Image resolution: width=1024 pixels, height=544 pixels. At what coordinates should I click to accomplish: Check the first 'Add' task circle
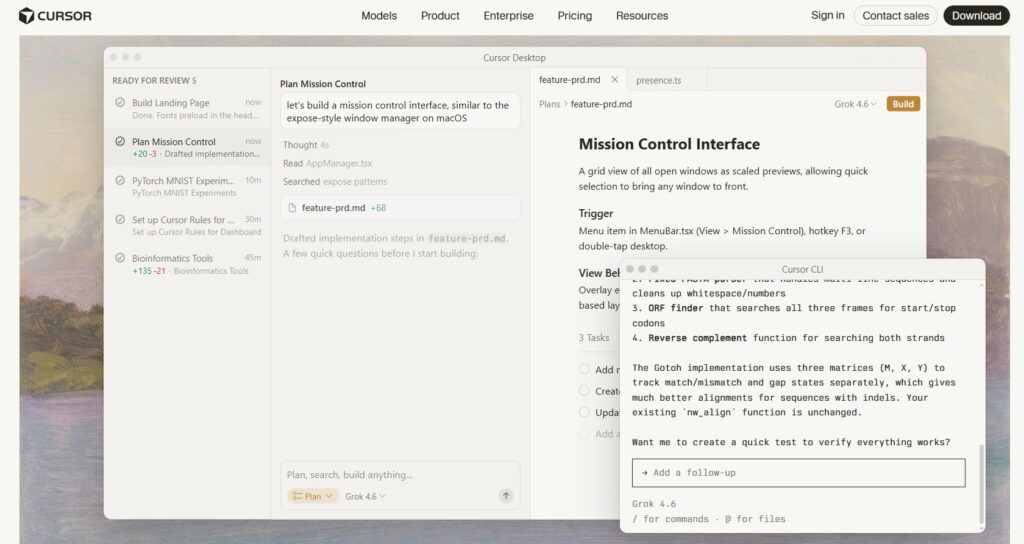(584, 369)
